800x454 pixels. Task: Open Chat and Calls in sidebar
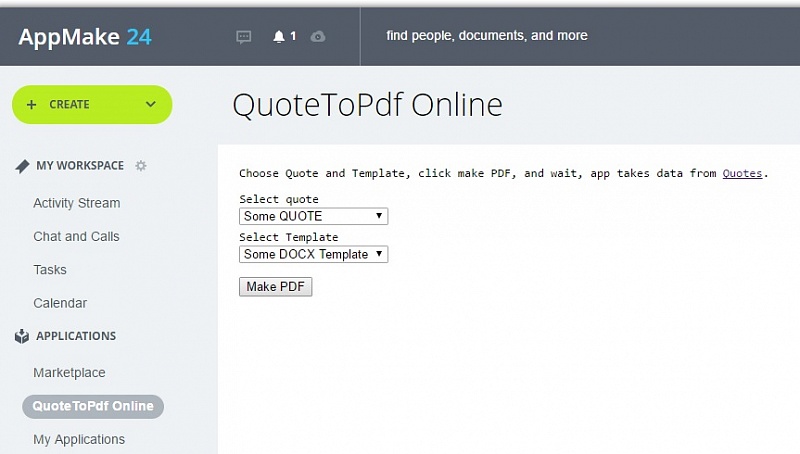tap(77, 237)
